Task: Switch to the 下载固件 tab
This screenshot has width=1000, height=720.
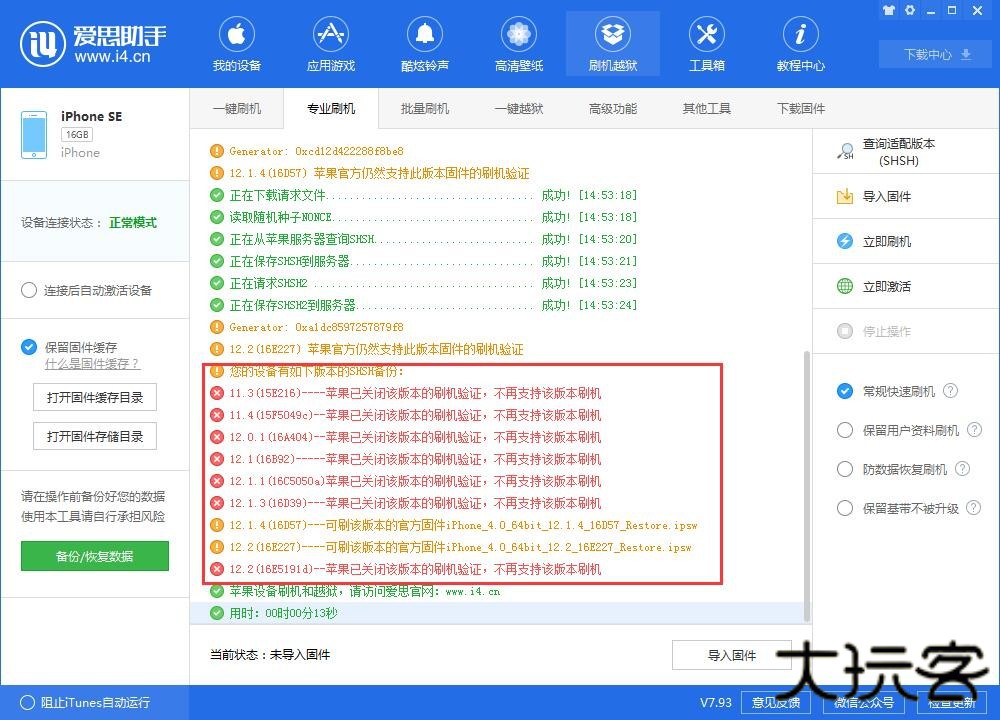Action: pyautogui.click(x=800, y=108)
